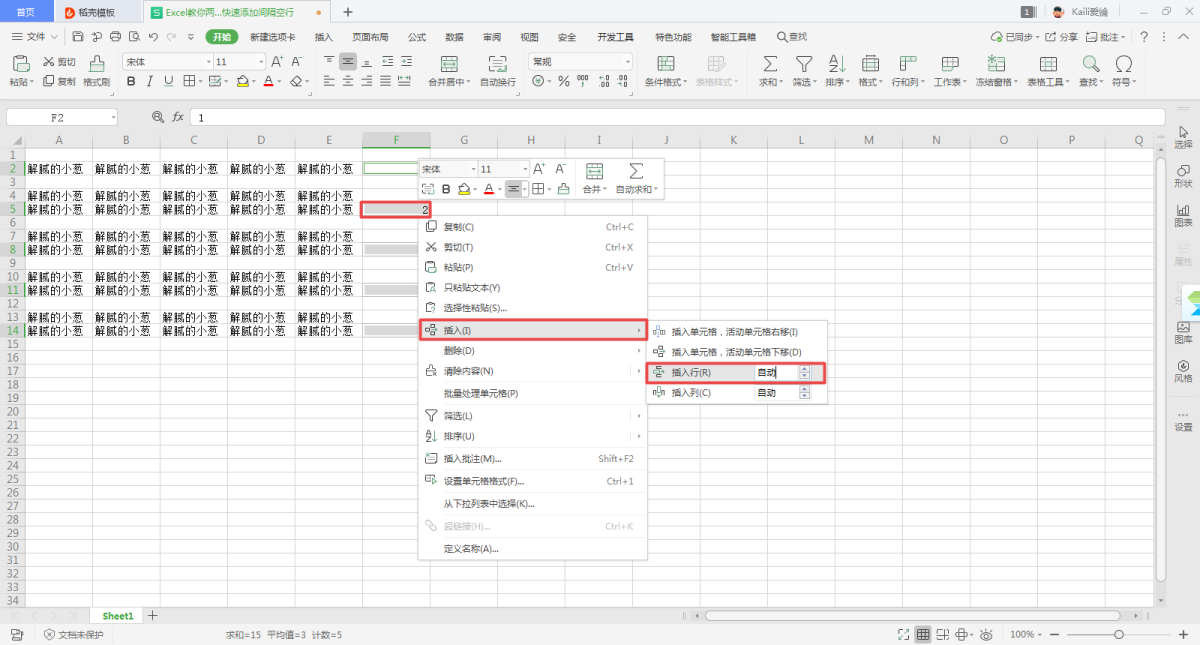
Task: Select 插入行(R) in the insert submenu
Action: click(x=691, y=373)
